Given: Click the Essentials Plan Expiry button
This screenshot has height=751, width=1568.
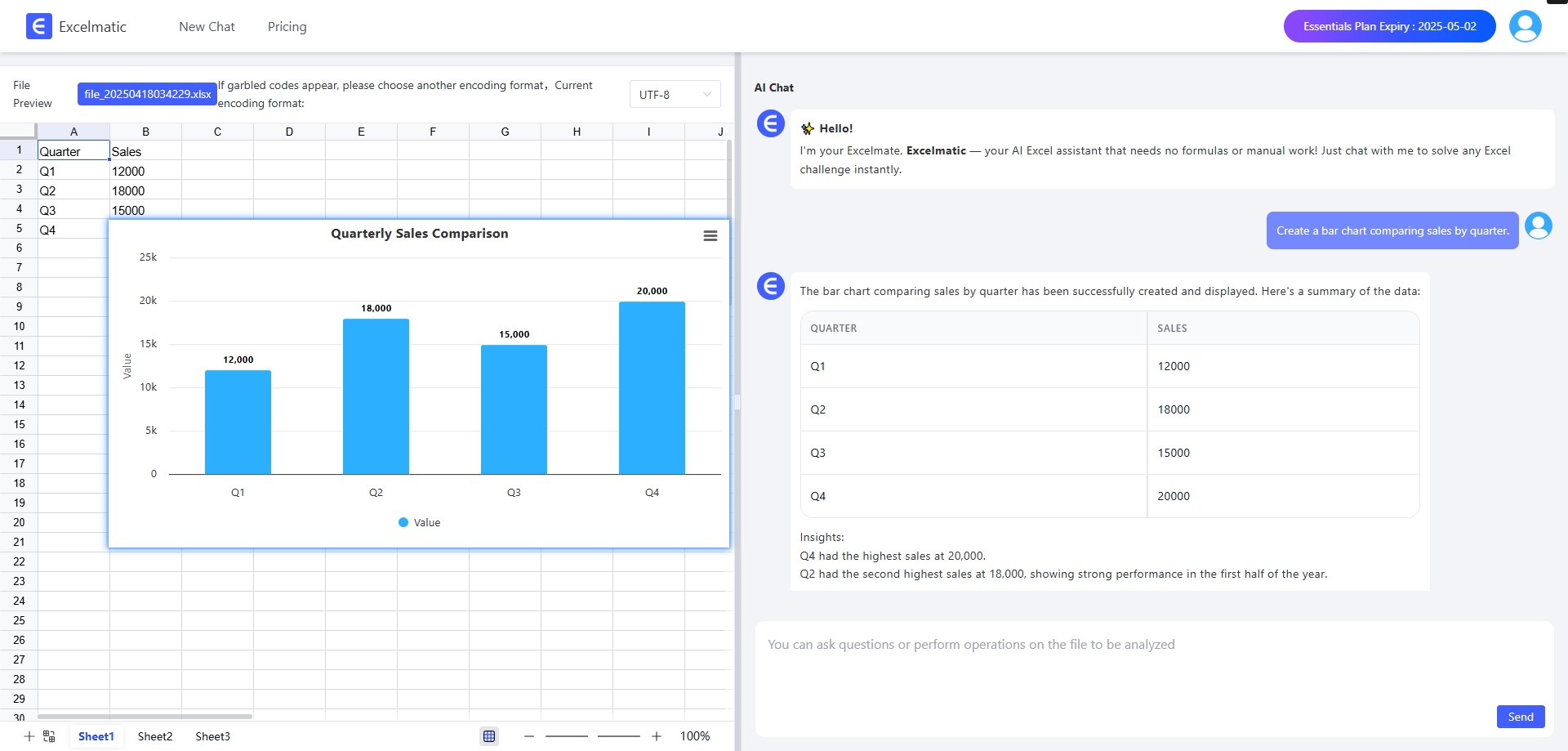Looking at the screenshot, I should coord(1389,26).
